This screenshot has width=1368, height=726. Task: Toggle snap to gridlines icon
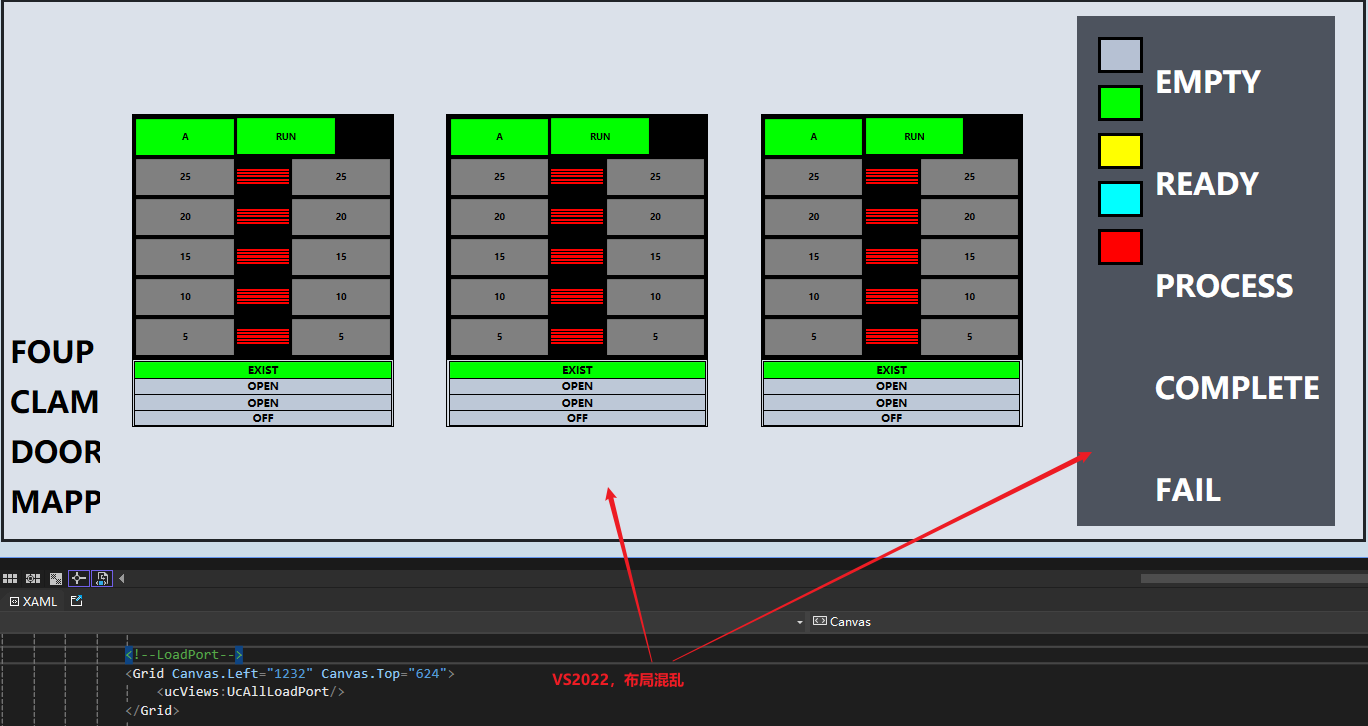33,578
